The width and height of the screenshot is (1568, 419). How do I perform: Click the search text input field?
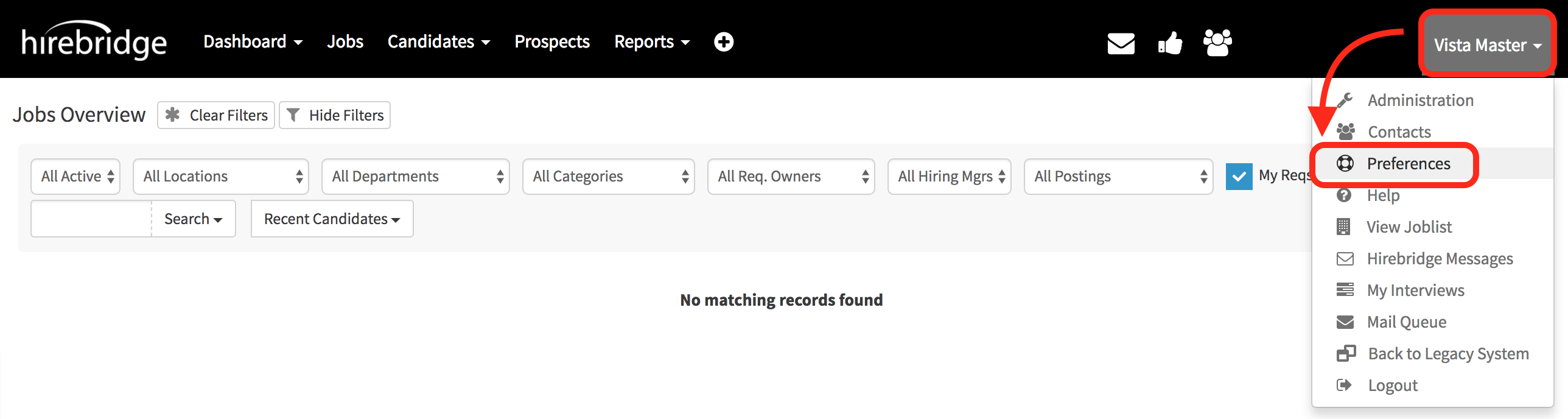[x=91, y=219]
